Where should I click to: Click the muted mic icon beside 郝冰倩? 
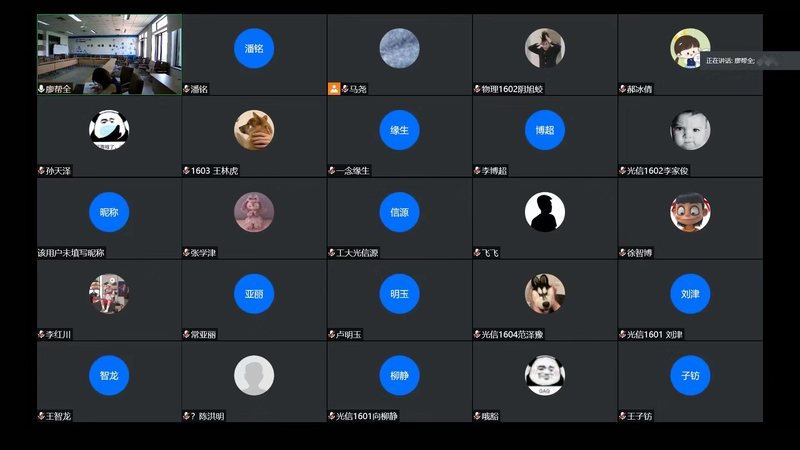(x=622, y=89)
